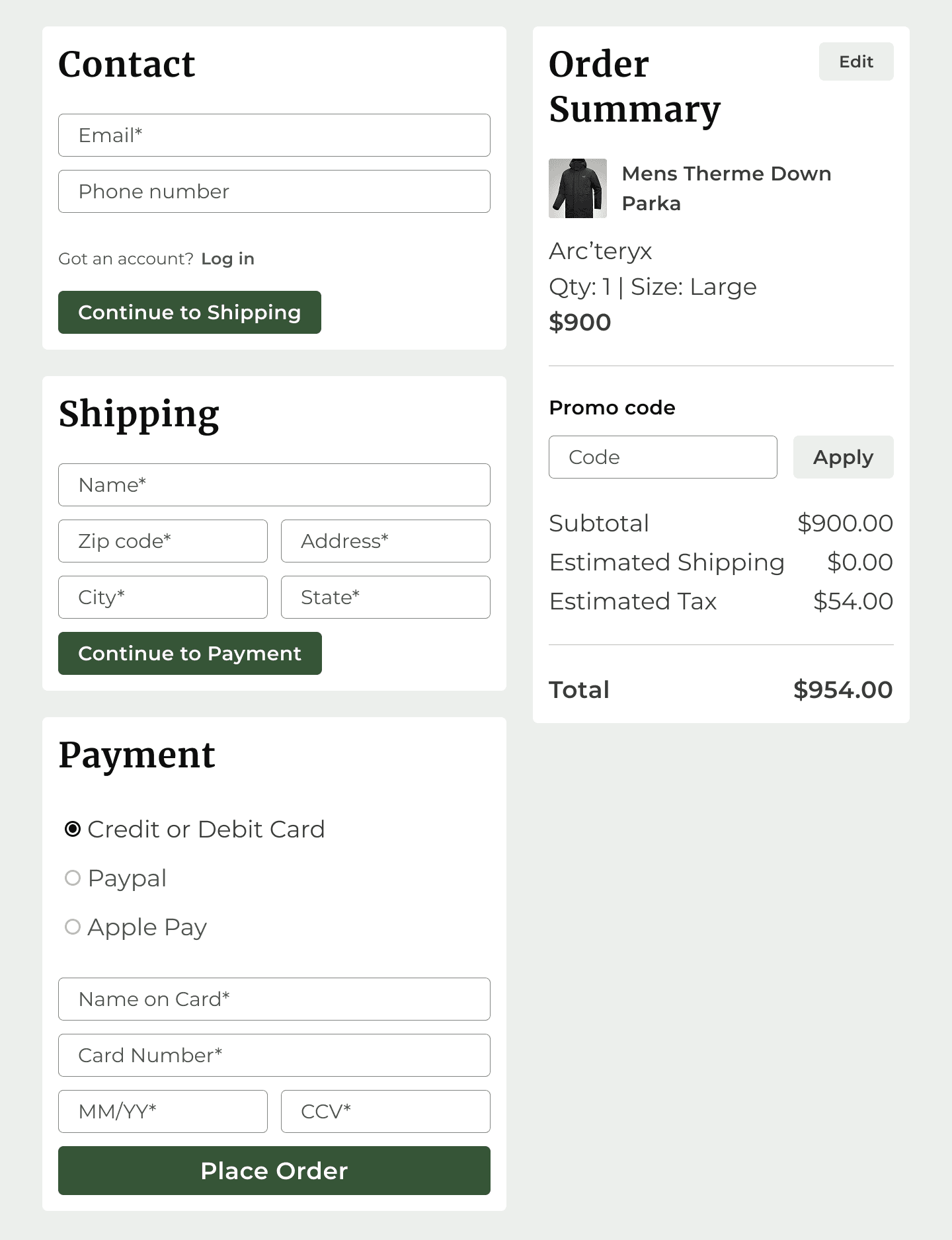The height and width of the screenshot is (1240, 952).
Task: Select Credit or Debit Card option
Action: click(73, 829)
